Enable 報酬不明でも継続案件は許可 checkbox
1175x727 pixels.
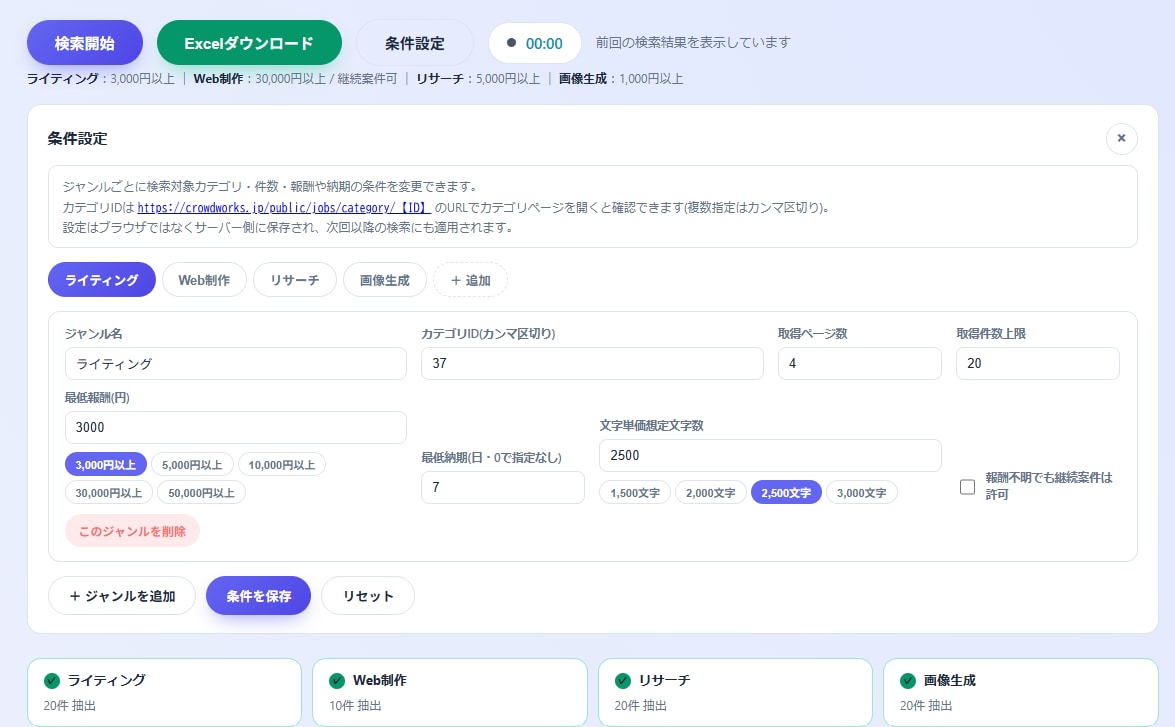967,486
